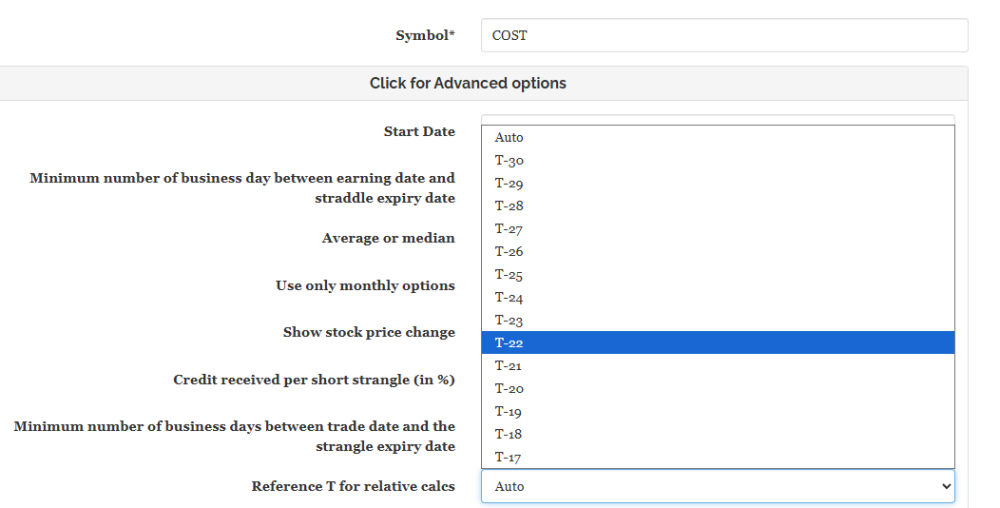1000x508 pixels.
Task: Choose T-30 from the dropdown list
Action: tap(718, 160)
